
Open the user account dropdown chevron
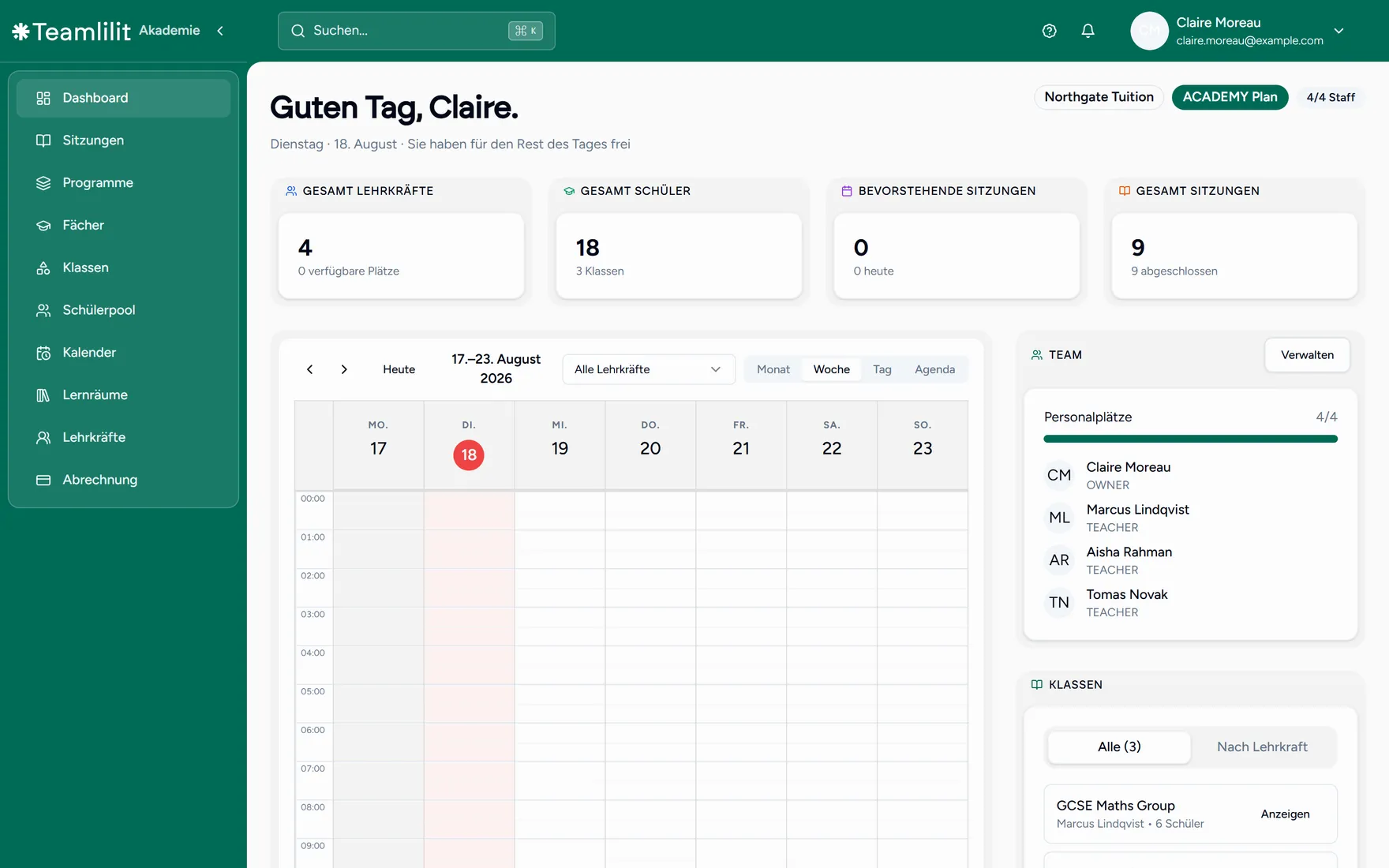[1338, 31]
